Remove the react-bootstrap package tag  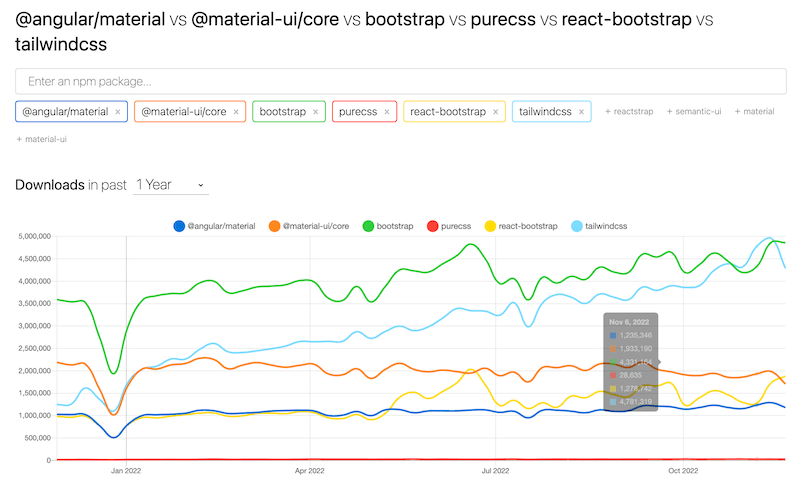tap(495, 112)
